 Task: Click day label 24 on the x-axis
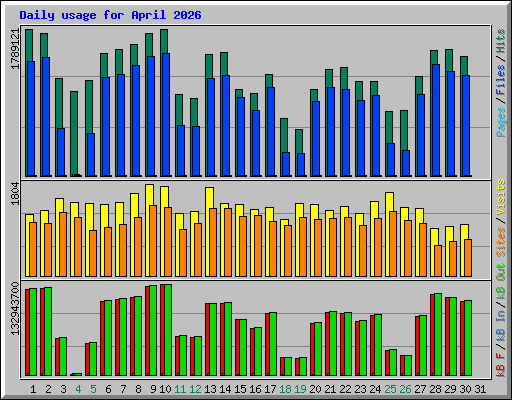click(375, 389)
